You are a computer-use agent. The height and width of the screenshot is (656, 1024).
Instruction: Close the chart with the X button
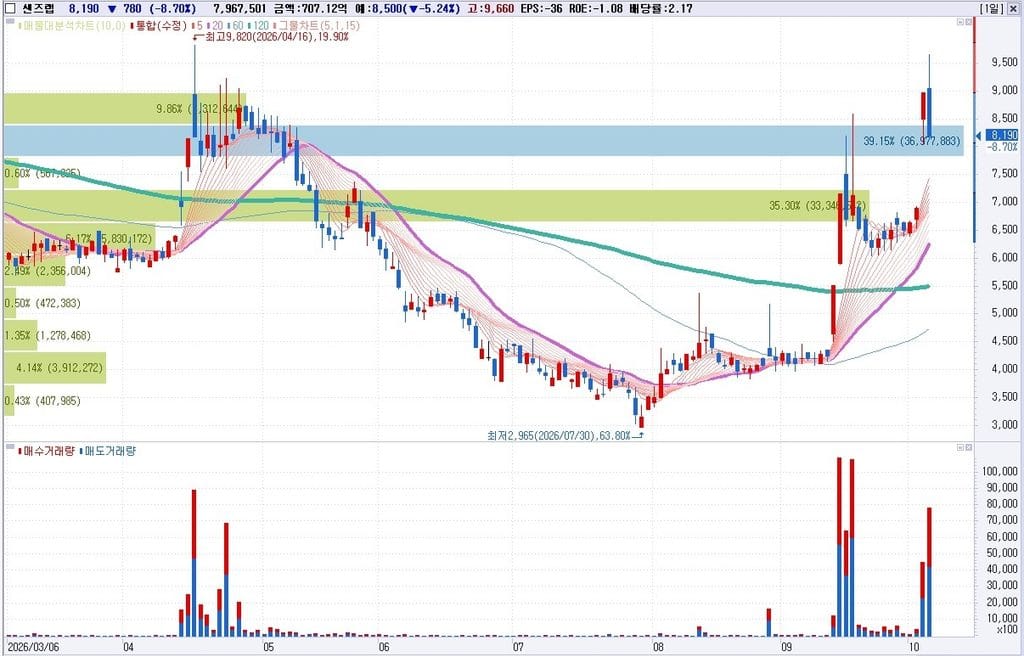point(1013,9)
